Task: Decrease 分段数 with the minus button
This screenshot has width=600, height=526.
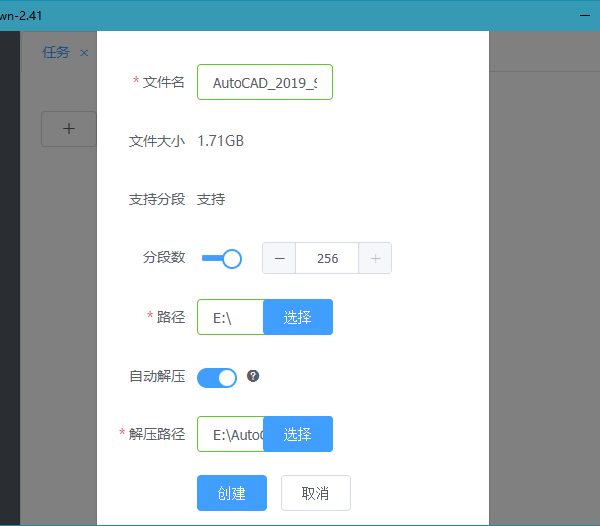Action: [279, 258]
